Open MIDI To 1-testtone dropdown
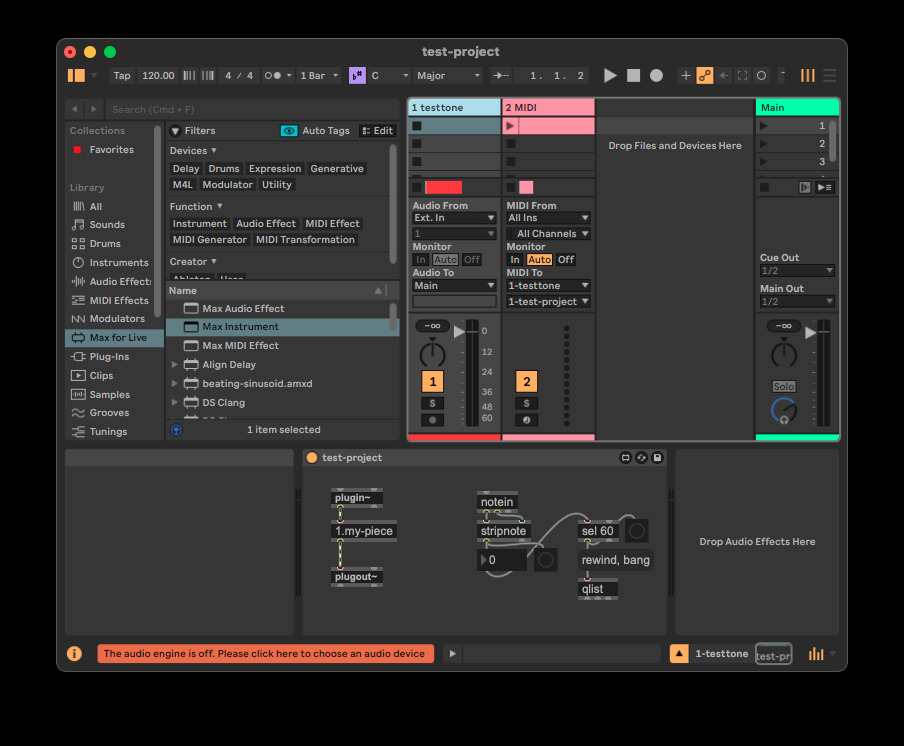The width and height of the screenshot is (904, 746). tap(548, 286)
